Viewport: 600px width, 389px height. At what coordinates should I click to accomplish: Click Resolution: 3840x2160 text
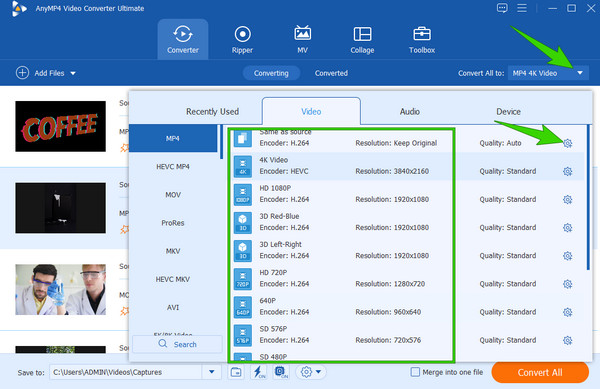coord(392,171)
